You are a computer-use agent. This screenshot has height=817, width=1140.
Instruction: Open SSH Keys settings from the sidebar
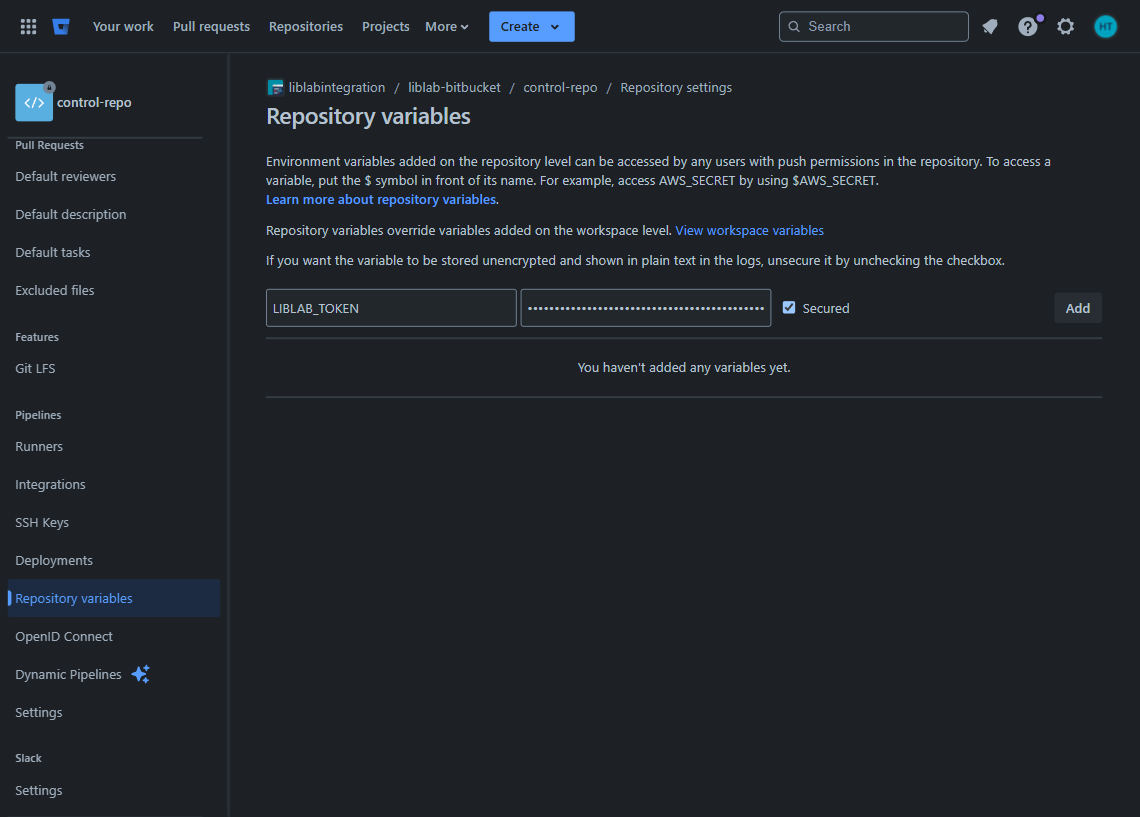tap(42, 522)
